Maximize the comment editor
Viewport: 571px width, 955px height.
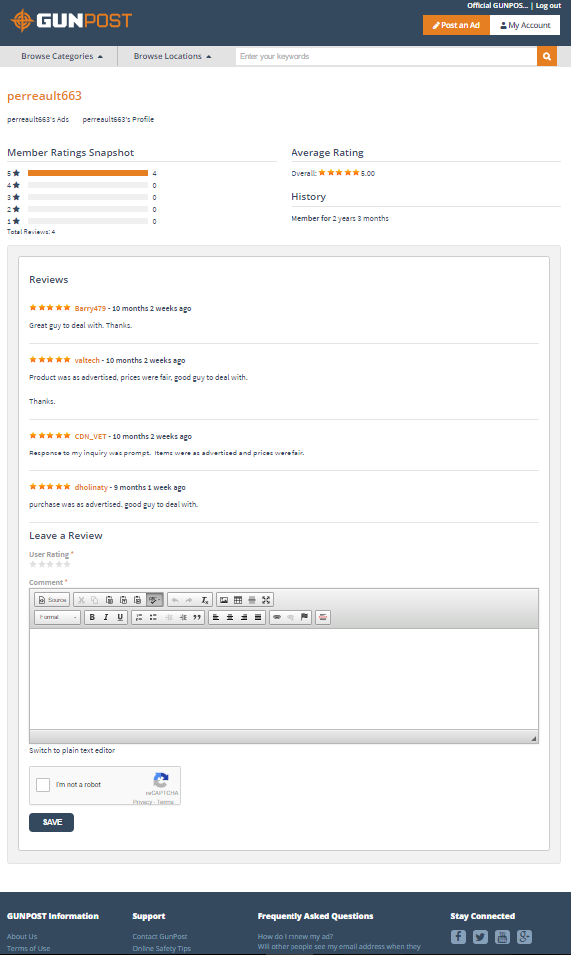coord(266,600)
